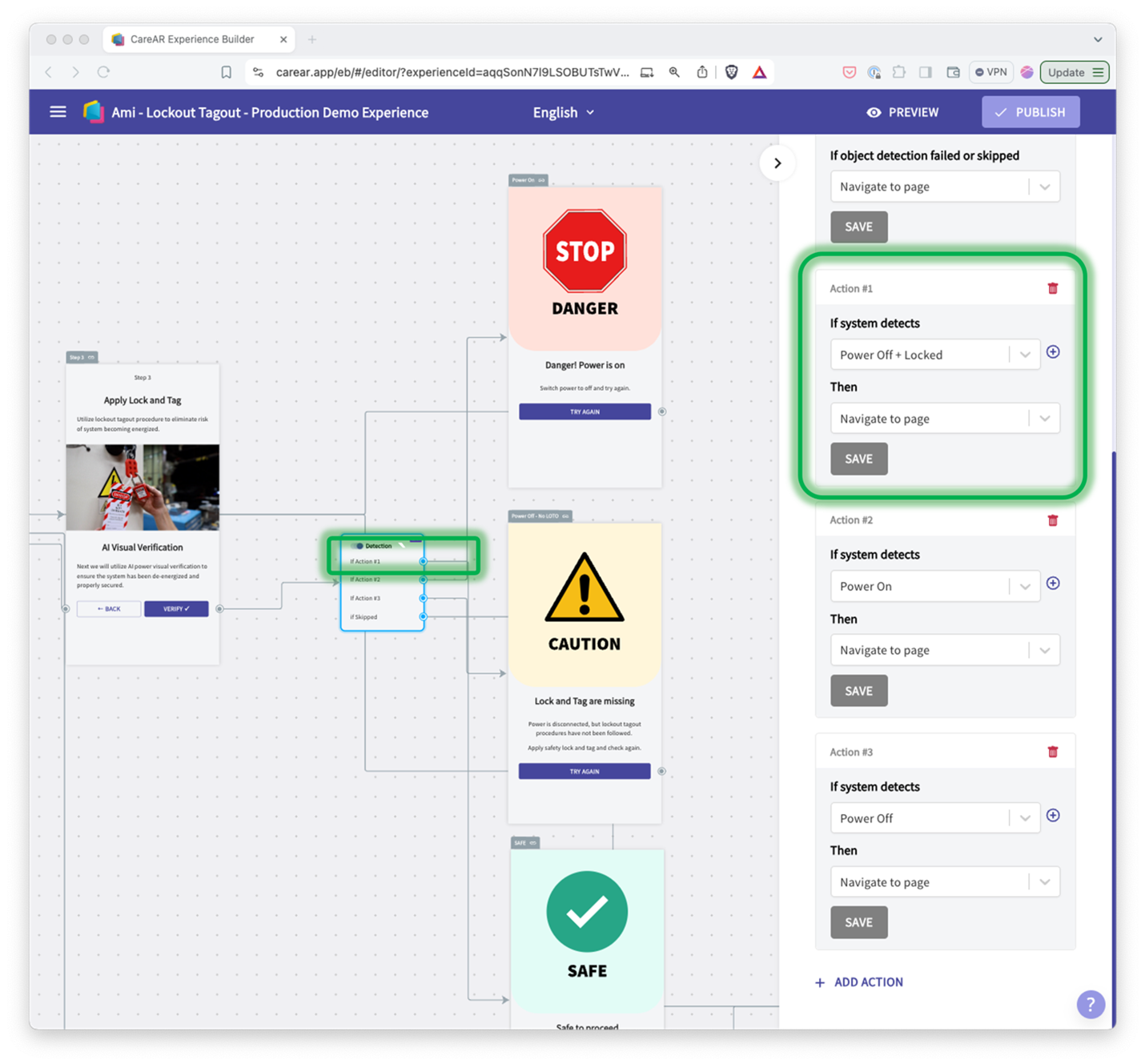Click the plus icon beside the Power On detection
This screenshot has width=1145, height=1064.
coord(1053,583)
